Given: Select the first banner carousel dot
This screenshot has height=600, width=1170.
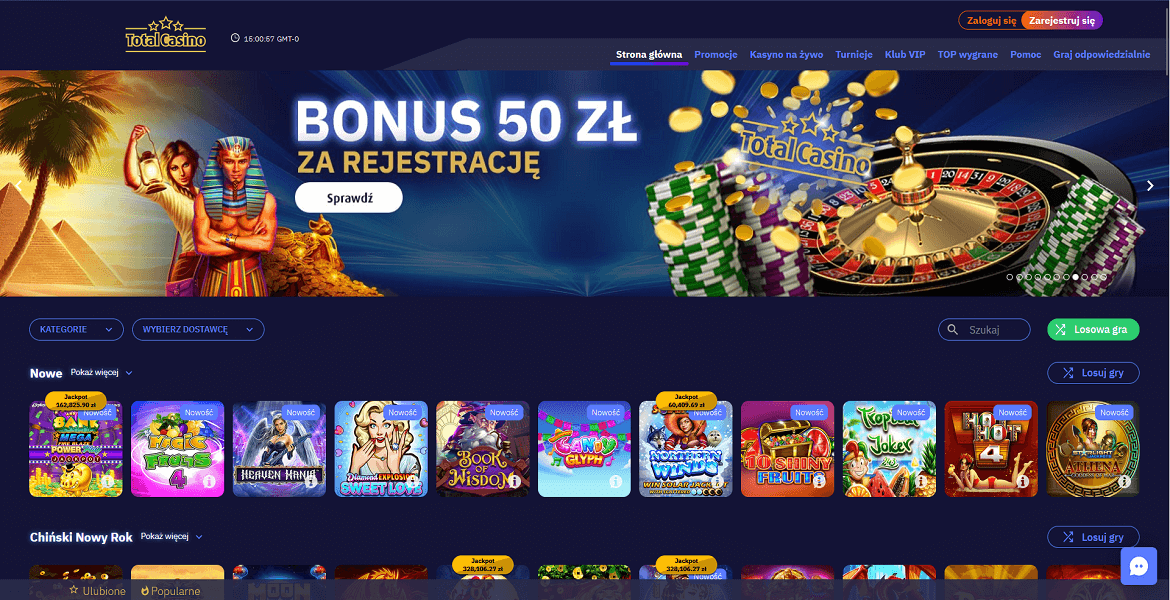Looking at the screenshot, I should 1010,277.
